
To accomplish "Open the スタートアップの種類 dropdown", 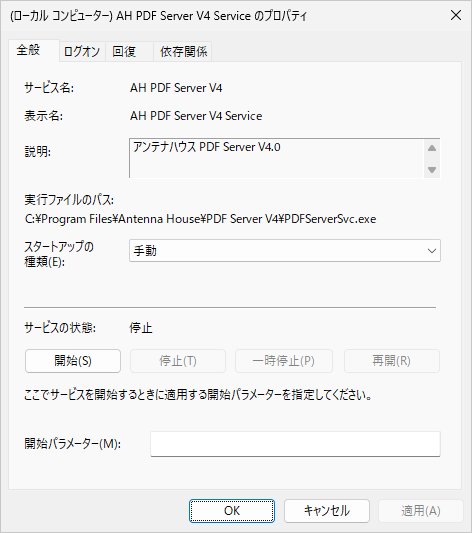I will point(285,251).
